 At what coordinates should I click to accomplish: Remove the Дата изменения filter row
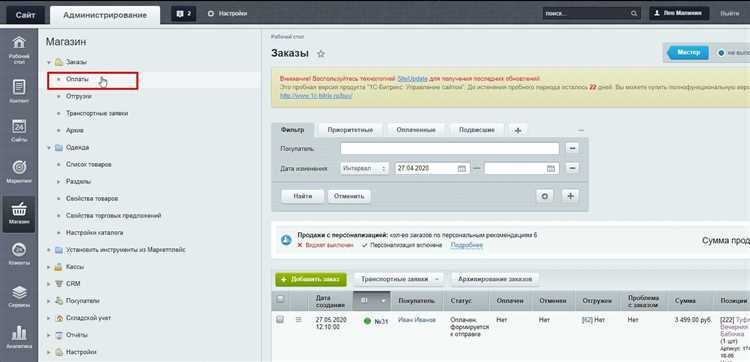tap(573, 168)
